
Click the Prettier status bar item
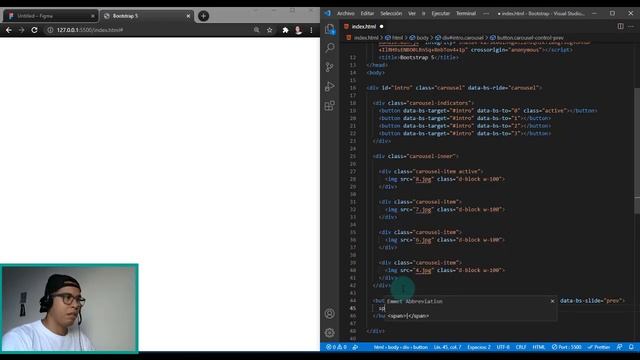coord(599,347)
